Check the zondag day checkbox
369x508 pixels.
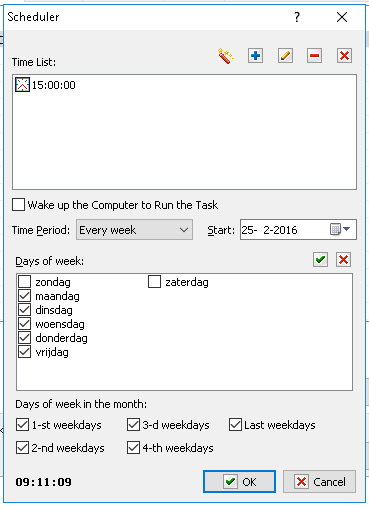tap(25, 282)
